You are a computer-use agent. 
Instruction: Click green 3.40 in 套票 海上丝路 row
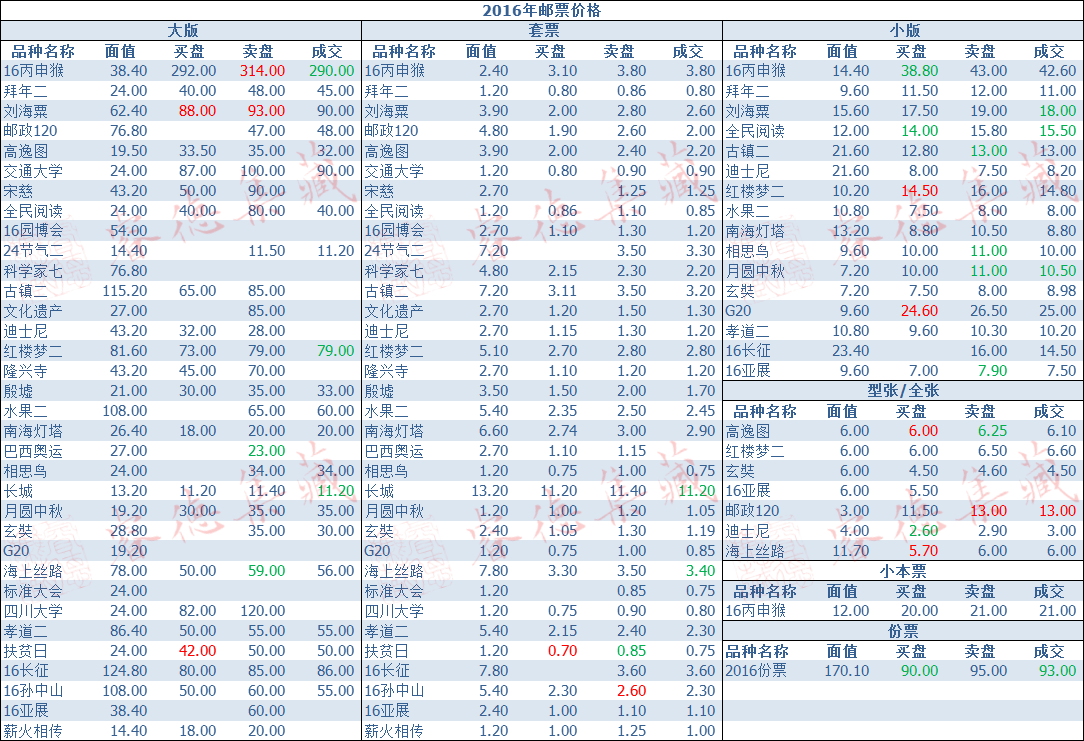[x=700, y=571]
